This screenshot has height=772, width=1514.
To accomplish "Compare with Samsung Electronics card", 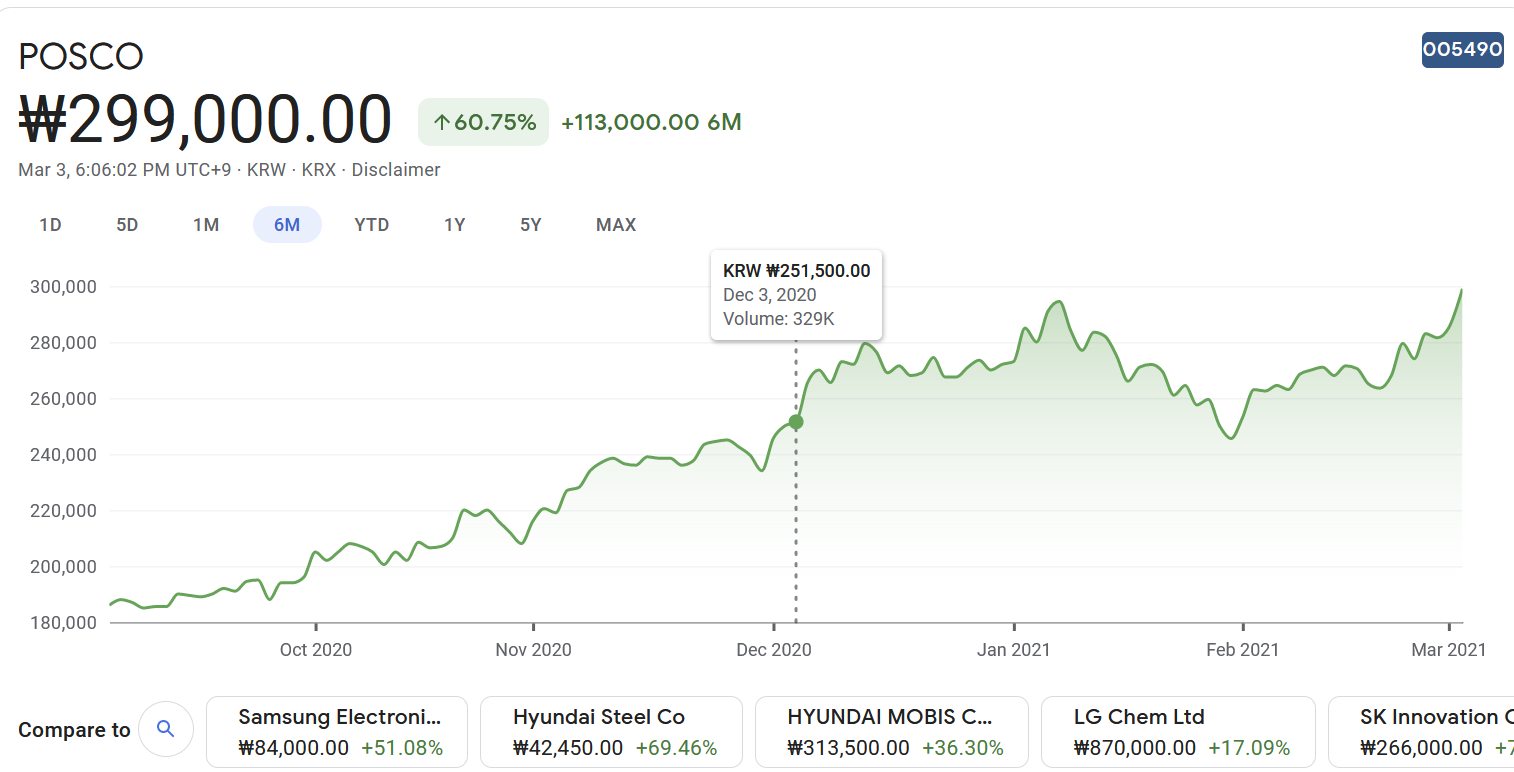I will click(x=337, y=732).
